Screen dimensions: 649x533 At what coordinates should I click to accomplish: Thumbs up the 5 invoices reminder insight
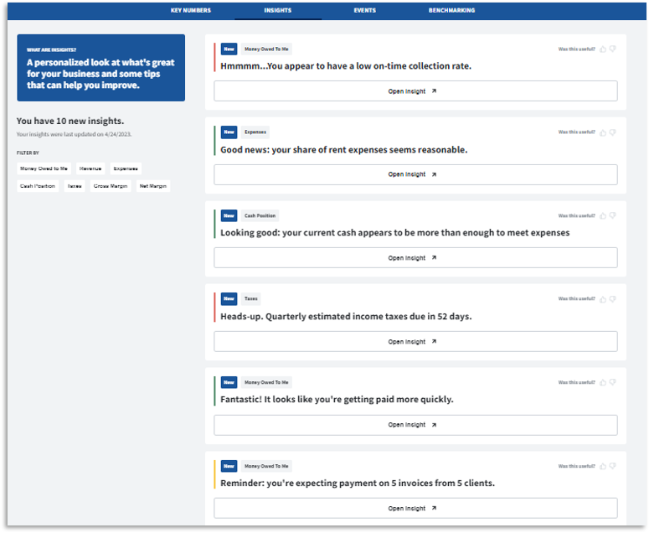(x=603, y=466)
